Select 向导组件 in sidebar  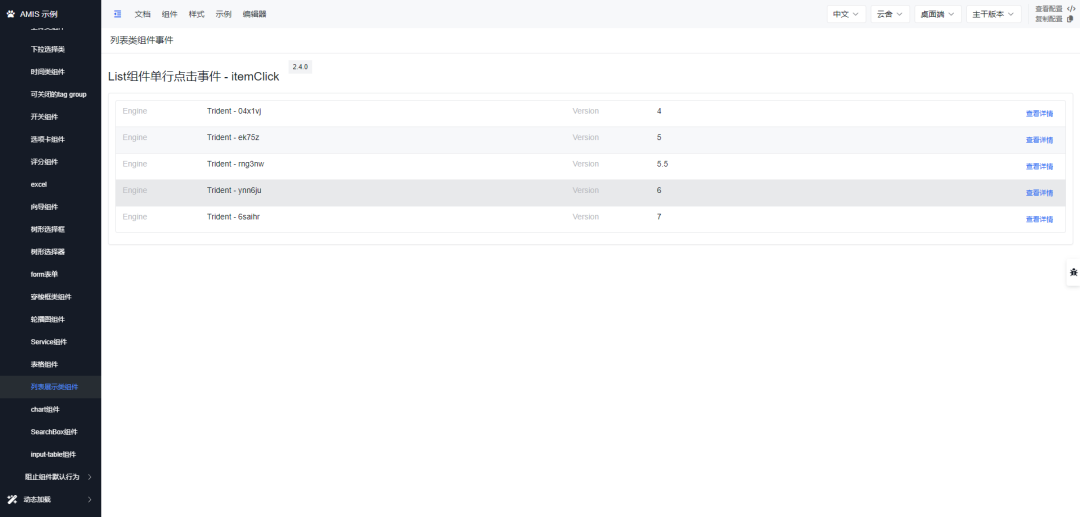(44, 207)
